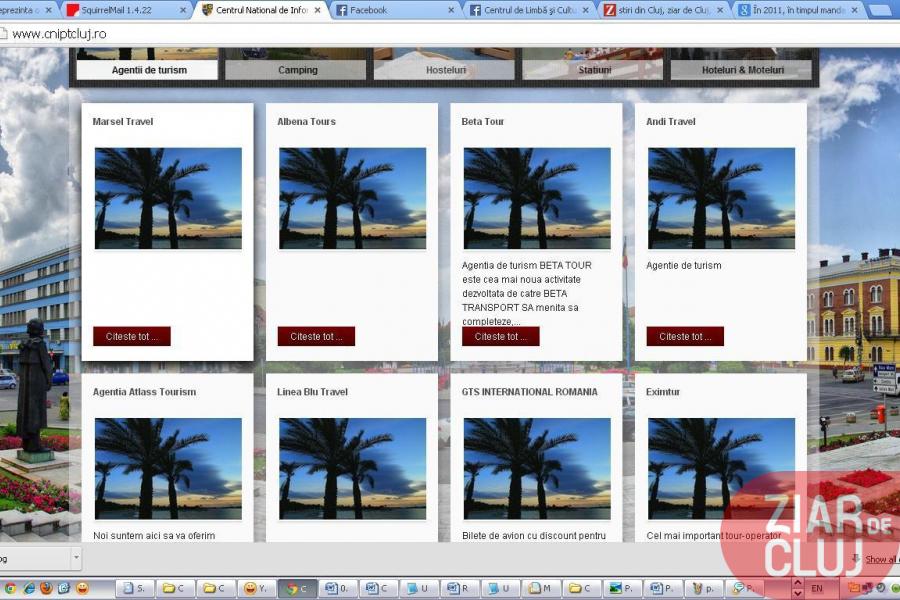Open the Beta Tour title link
900x600 pixels.
pos(483,122)
